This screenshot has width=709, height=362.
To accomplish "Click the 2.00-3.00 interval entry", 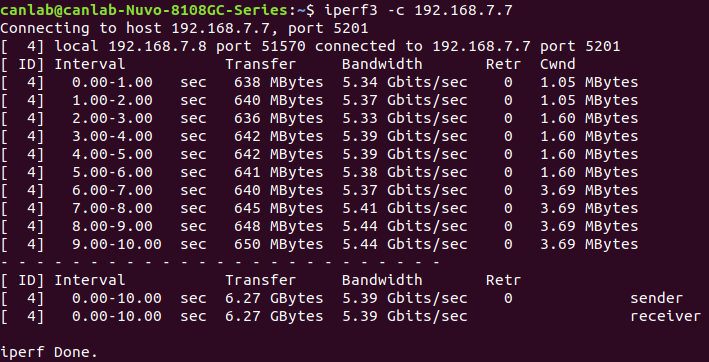I will [x=112, y=118].
